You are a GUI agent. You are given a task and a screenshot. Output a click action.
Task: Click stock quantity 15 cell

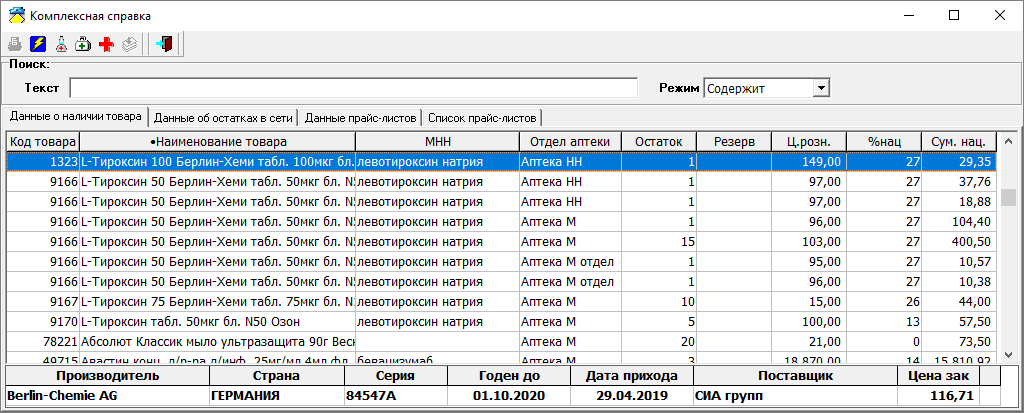pyautogui.click(x=659, y=242)
